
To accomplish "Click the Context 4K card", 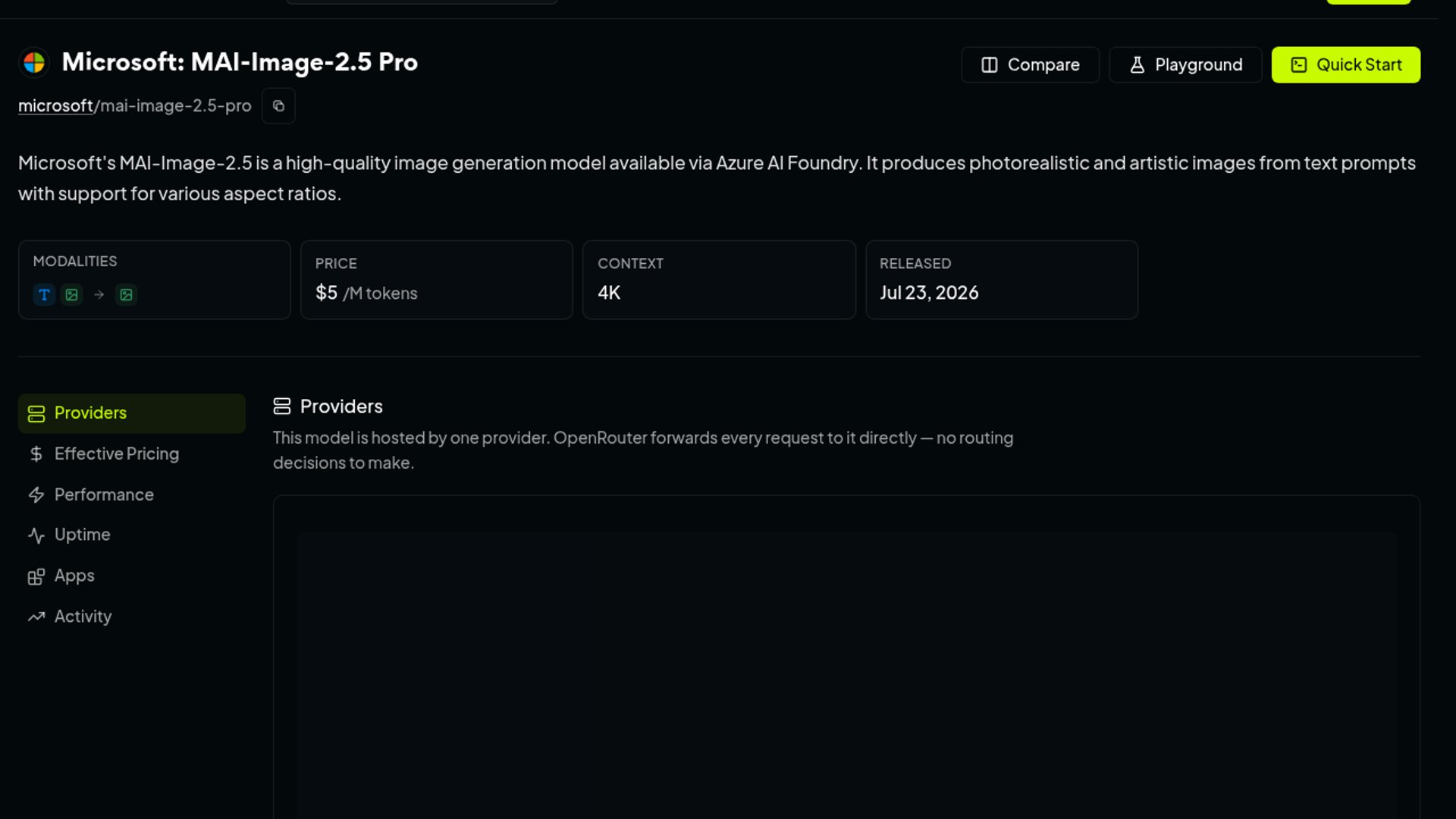I will tap(719, 280).
